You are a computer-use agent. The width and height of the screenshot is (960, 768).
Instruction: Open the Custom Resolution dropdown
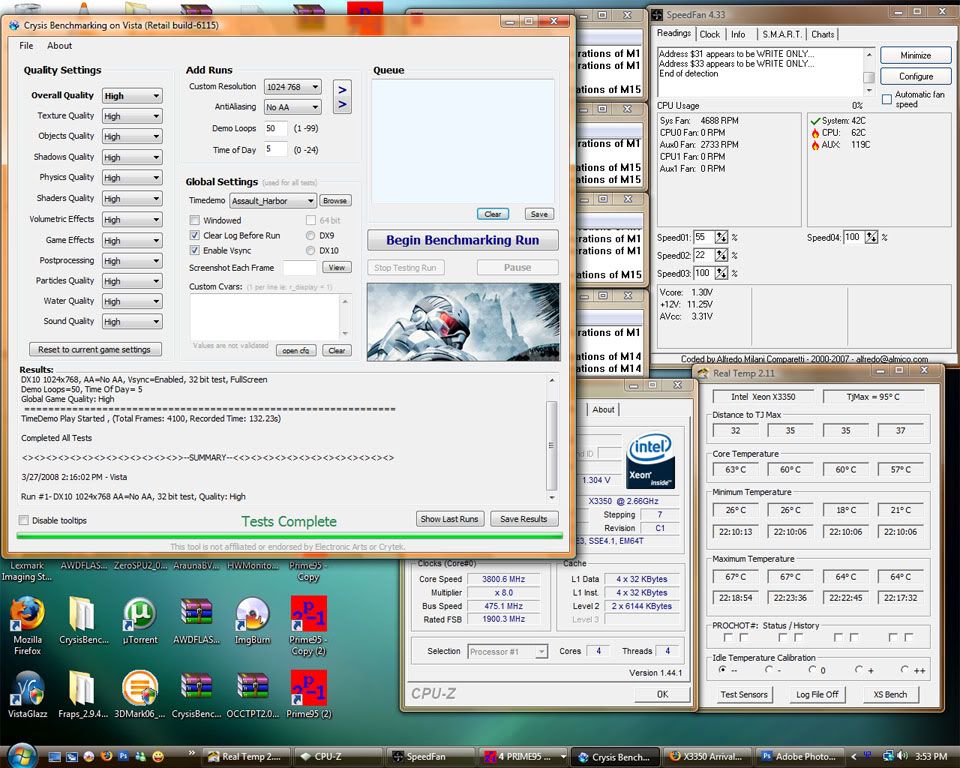click(293, 87)
